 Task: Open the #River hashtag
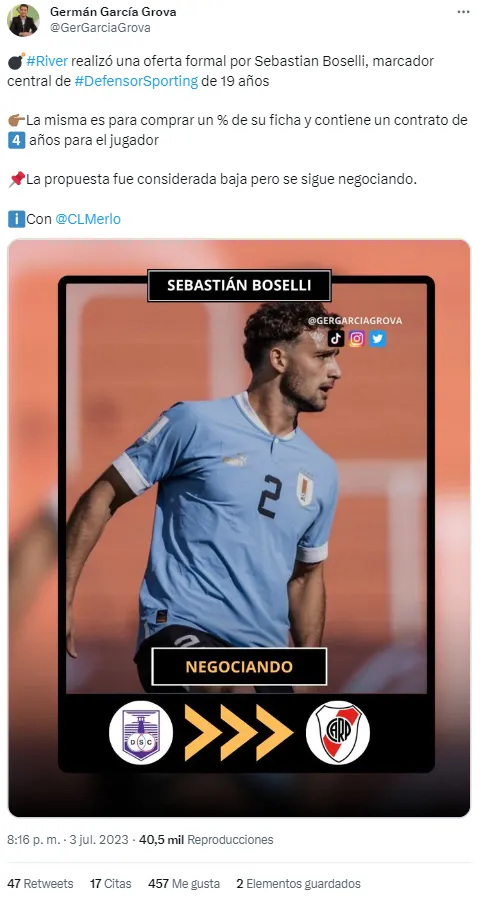click(47, 61)
